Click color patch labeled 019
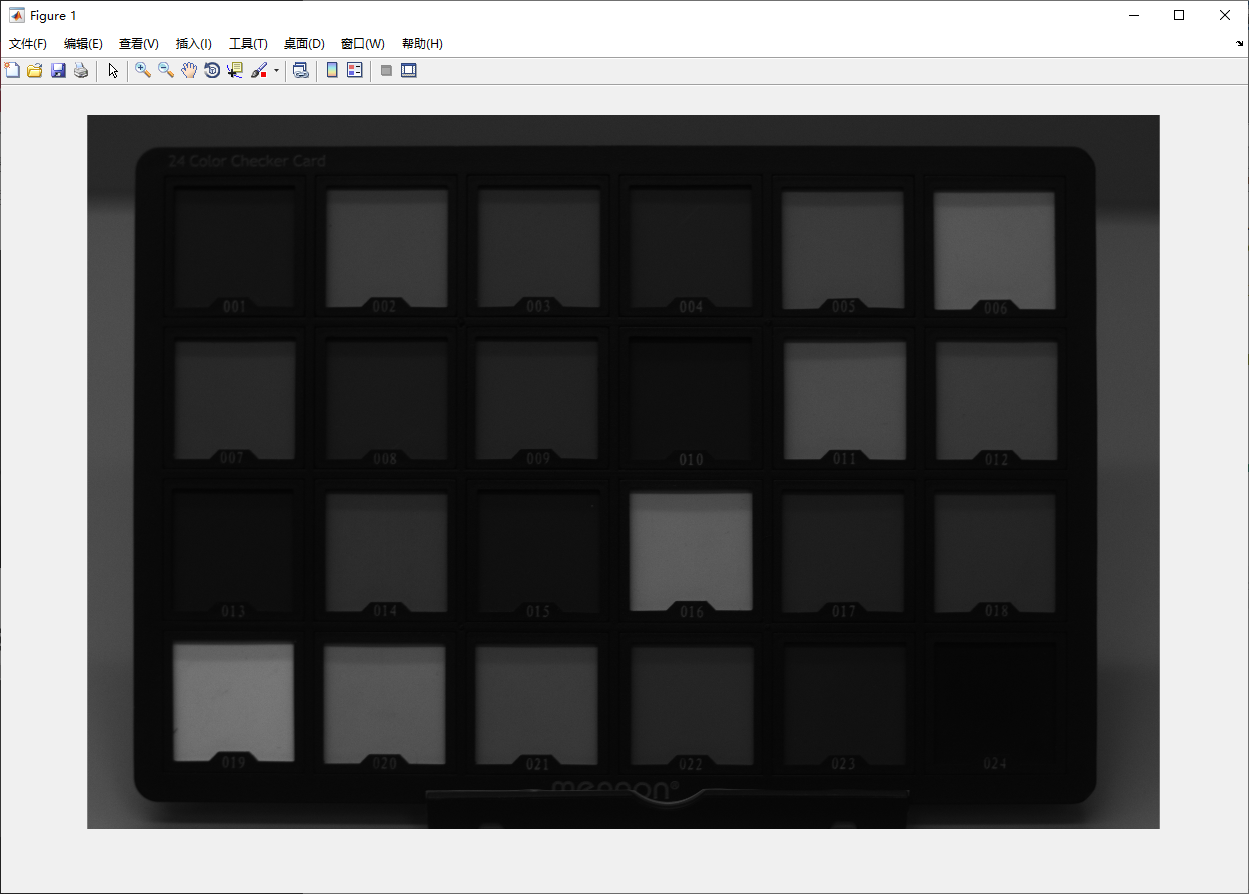 [x=233, y=702]
